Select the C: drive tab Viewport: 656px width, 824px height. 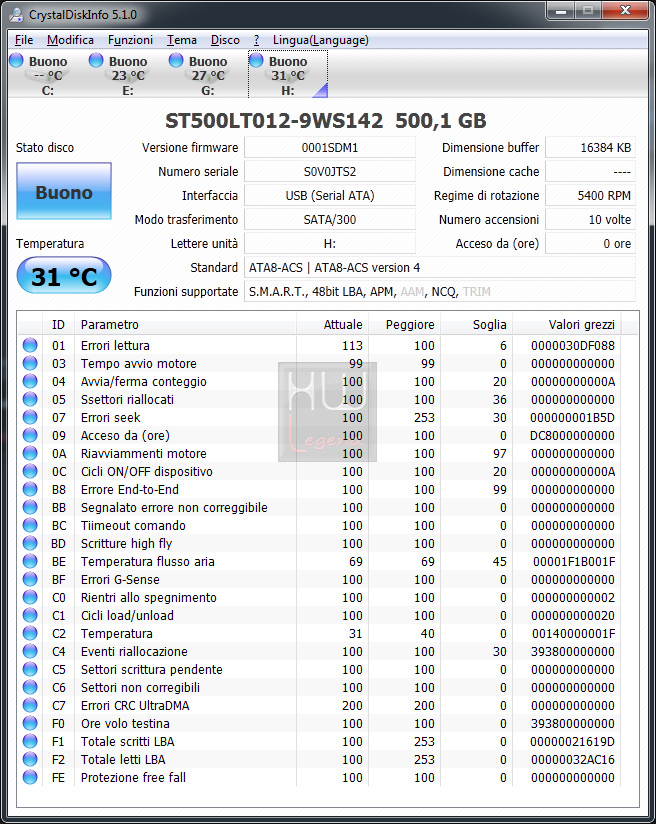[48, 75]
